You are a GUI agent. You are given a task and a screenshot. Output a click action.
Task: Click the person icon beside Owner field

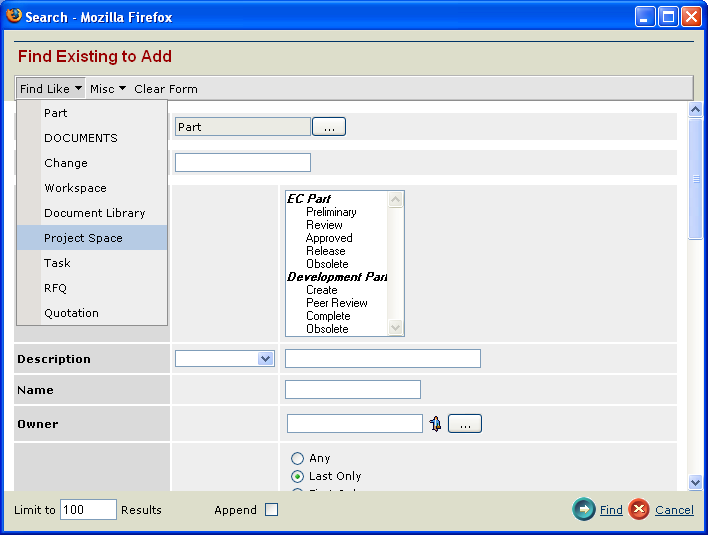point(436,424)
